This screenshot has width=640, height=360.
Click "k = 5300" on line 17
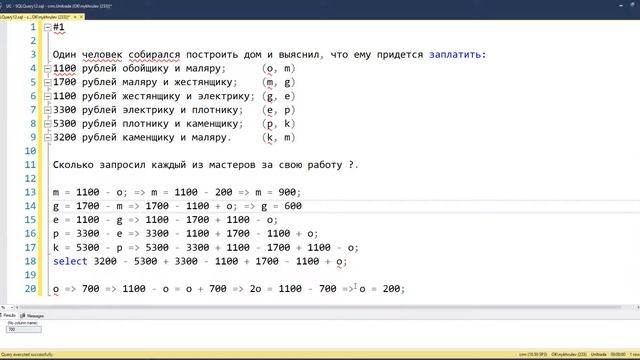coord(76,248)
